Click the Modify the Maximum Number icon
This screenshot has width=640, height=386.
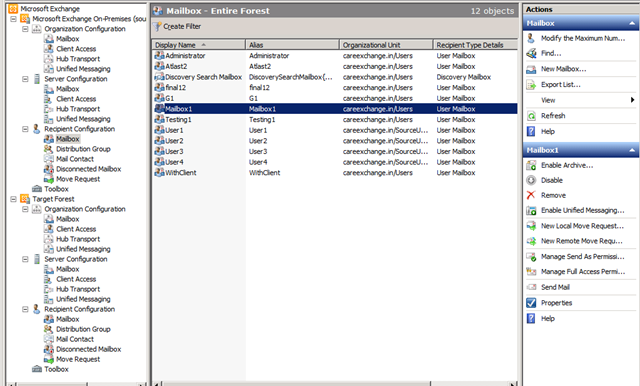(x=531, y=38)
